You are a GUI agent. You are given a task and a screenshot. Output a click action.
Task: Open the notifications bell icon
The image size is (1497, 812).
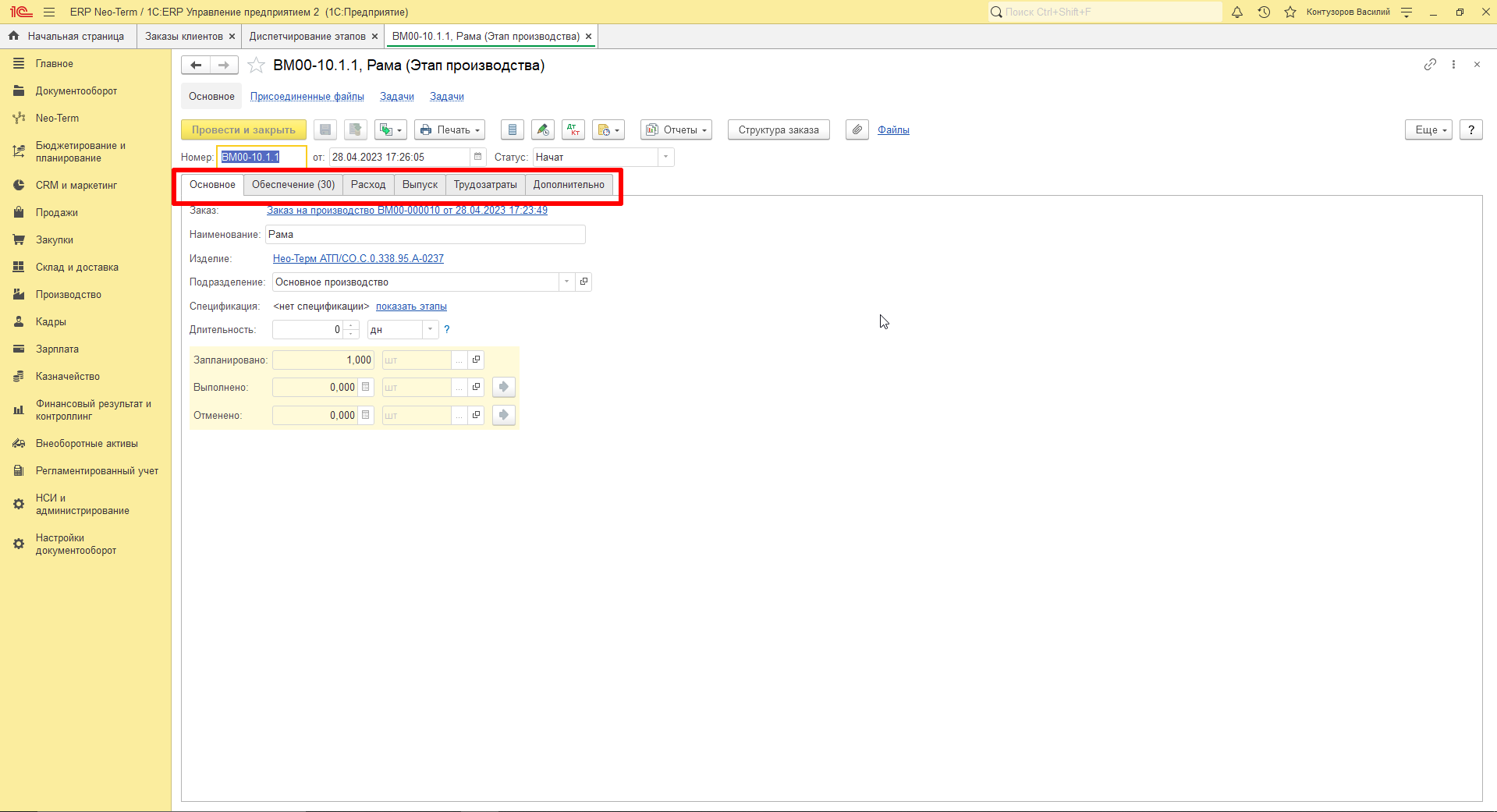[x=1237, y=12]
